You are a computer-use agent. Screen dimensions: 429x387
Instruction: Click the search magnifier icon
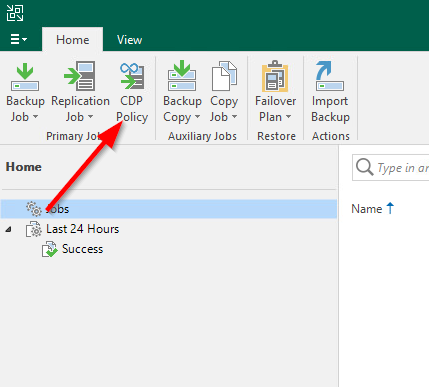pos(364,167)
